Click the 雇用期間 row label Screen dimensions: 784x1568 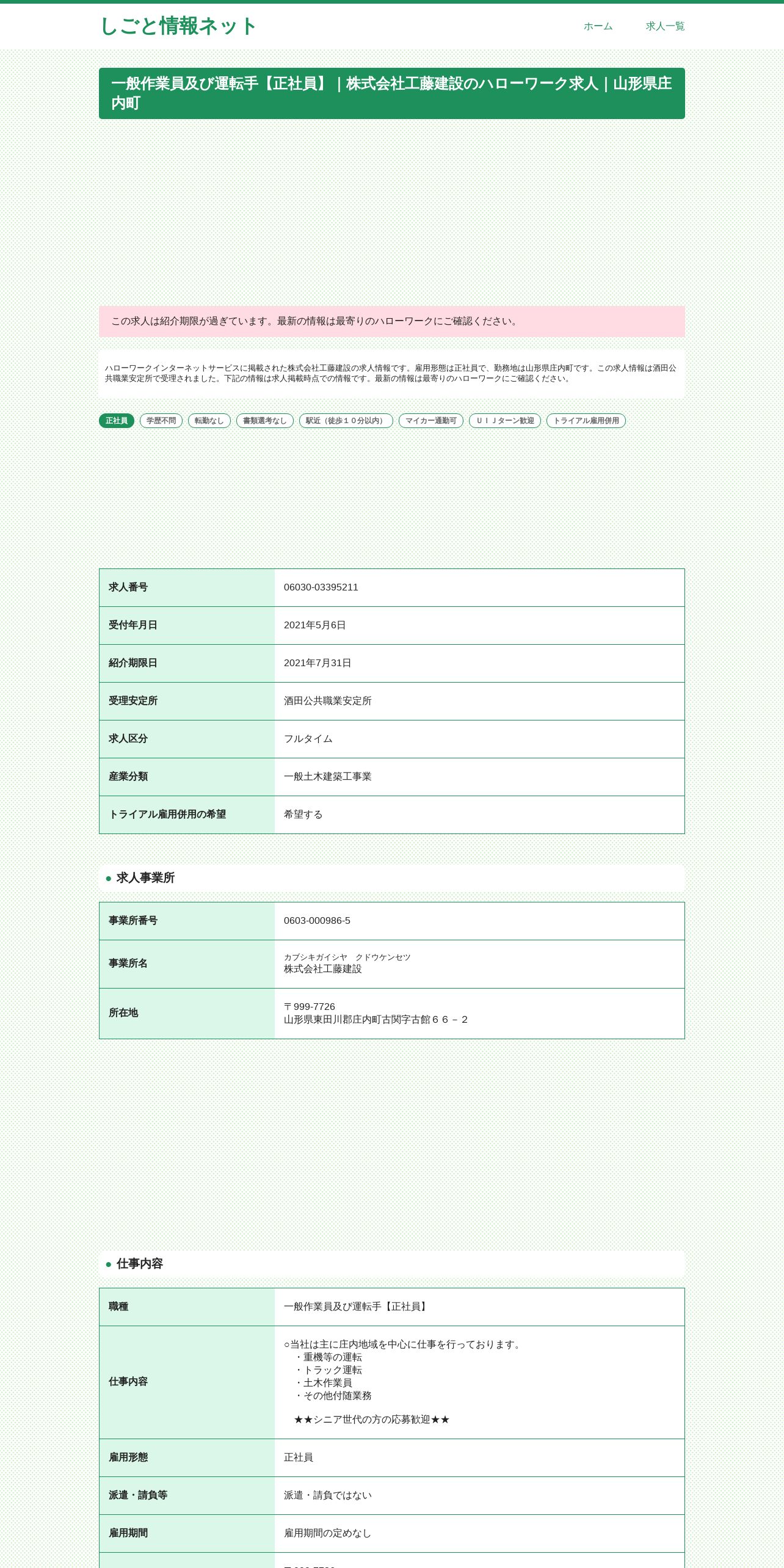click(128, 1533)
